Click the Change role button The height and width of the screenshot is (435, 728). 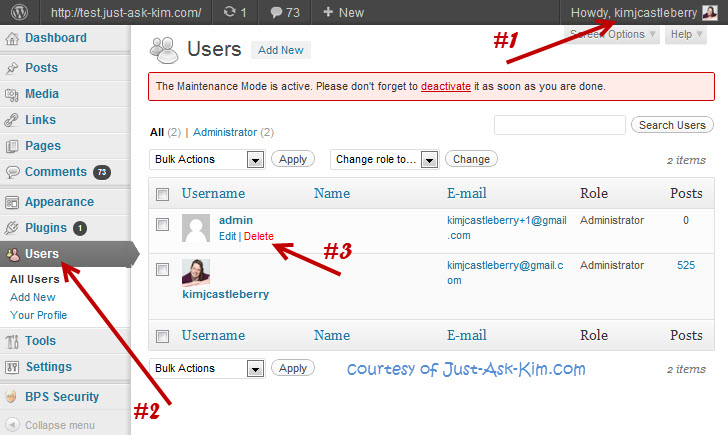click(471, 159)
